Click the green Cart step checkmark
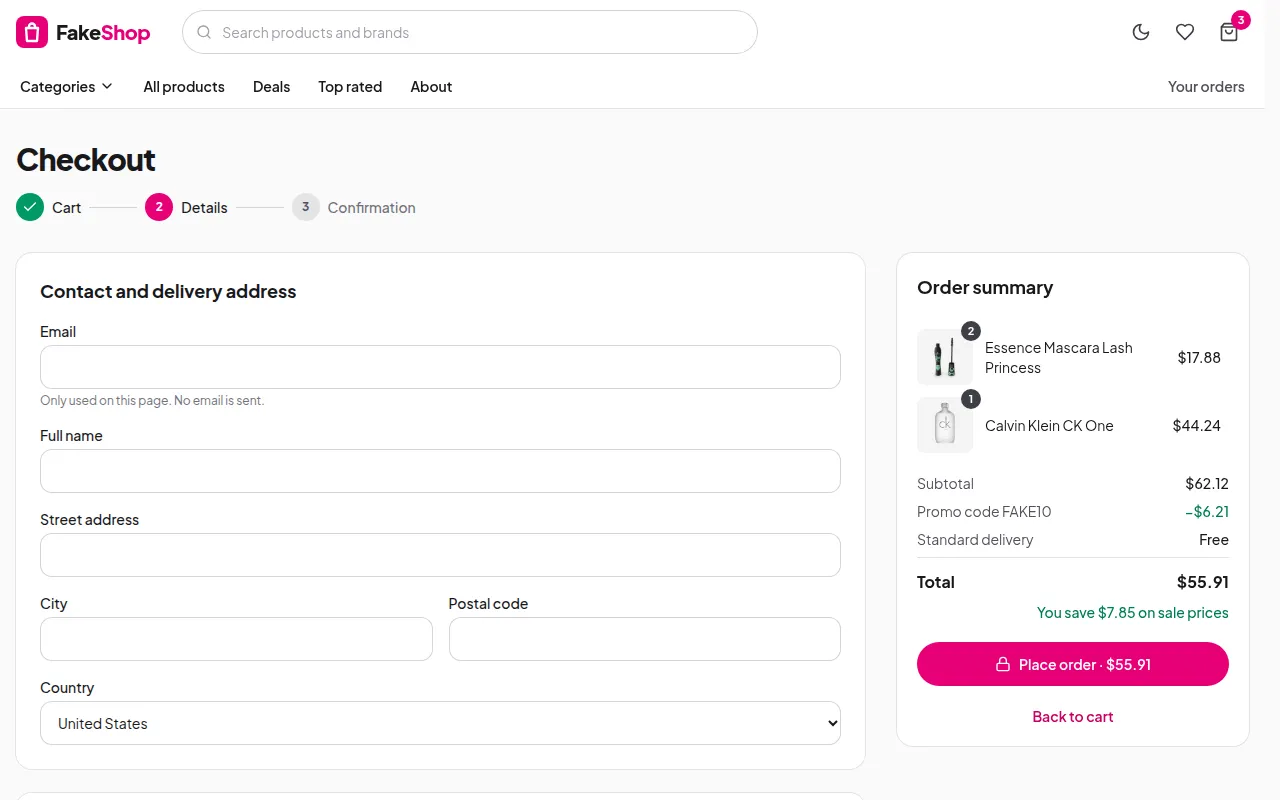Viewport: 1280px width, 800px height. point(30,207)
